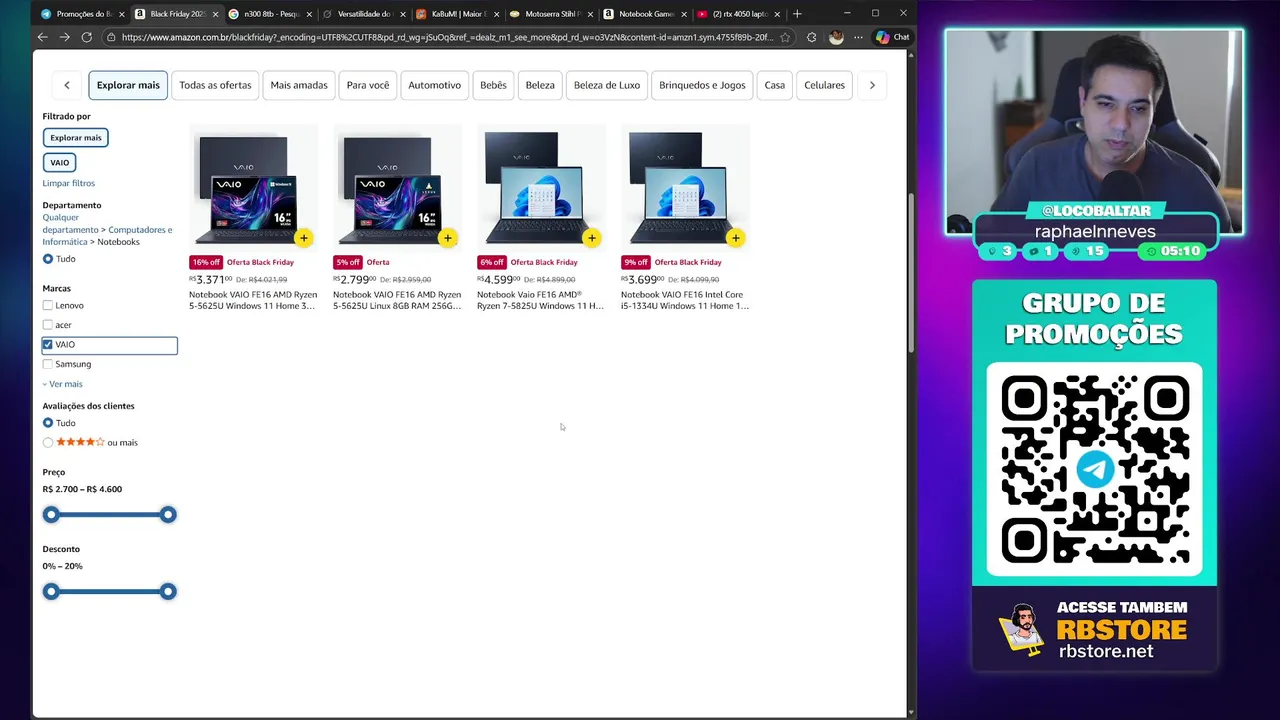Screen dimensions: 1280x720
Task: Check the Lenovo brand checkbox
Action: [48, 305]
